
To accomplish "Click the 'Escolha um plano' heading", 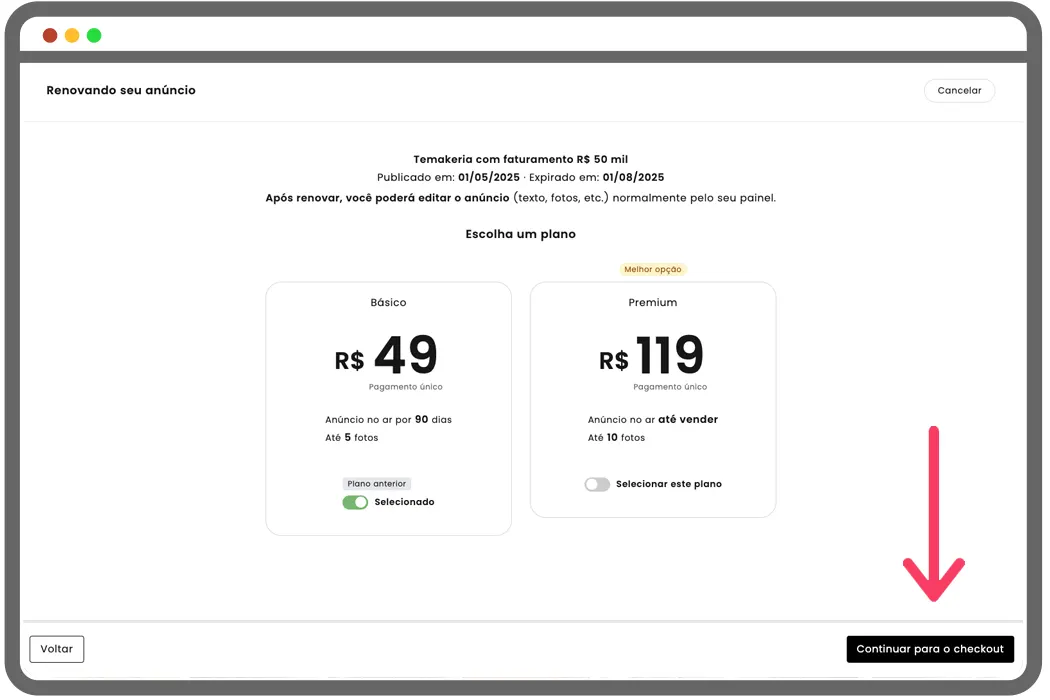I will coord(520,234).
